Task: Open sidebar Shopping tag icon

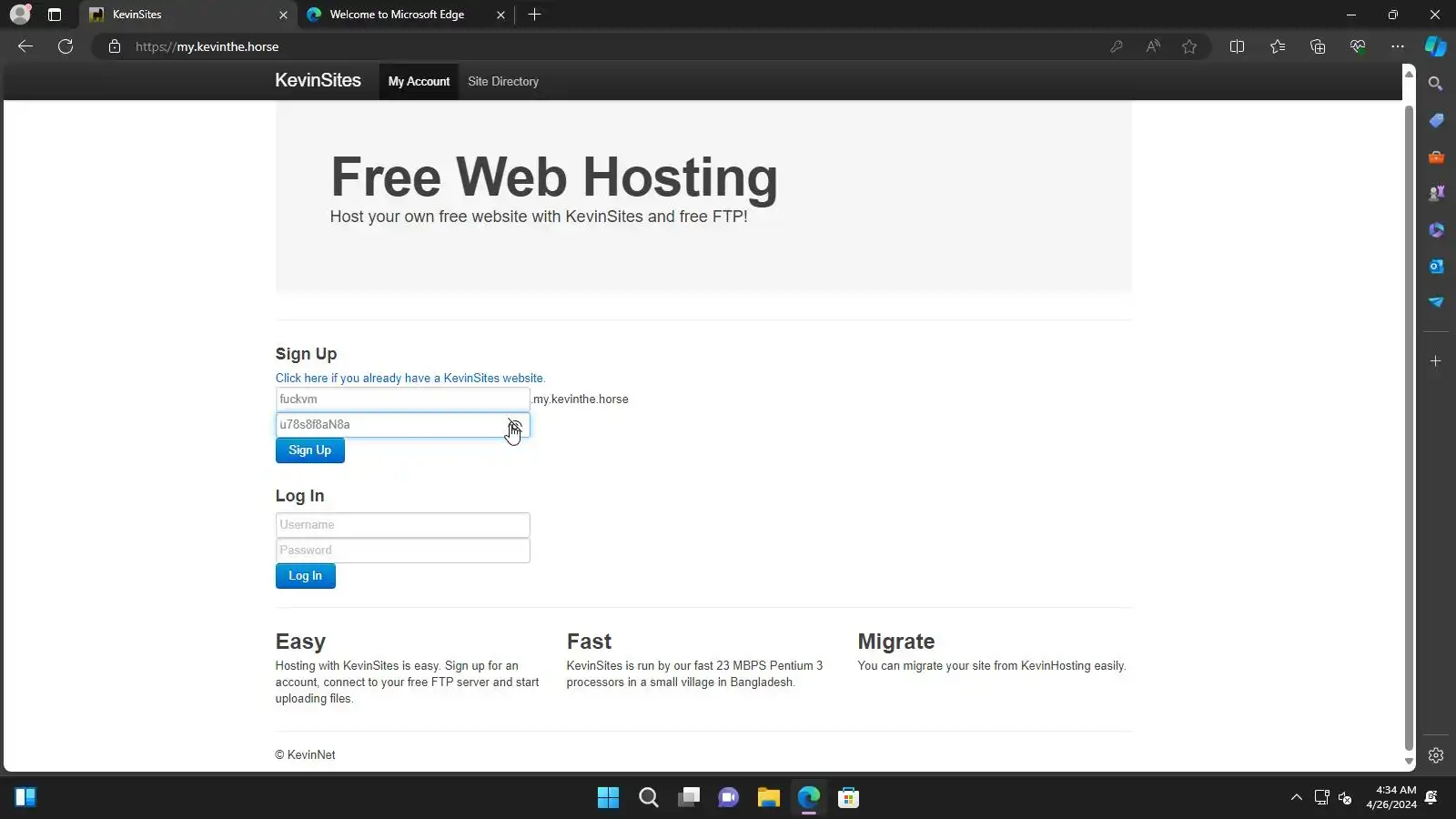Action: click(x=1436, y=120)
